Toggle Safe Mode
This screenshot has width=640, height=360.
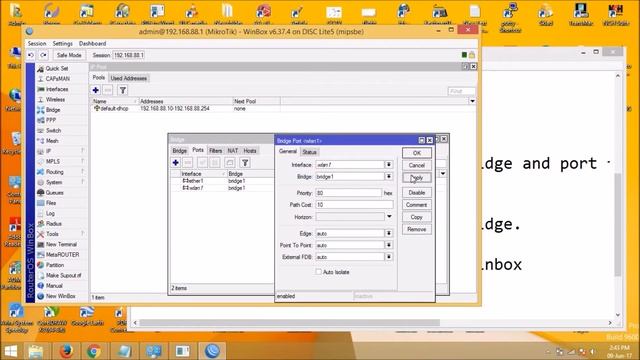click(x=69, y=55)
